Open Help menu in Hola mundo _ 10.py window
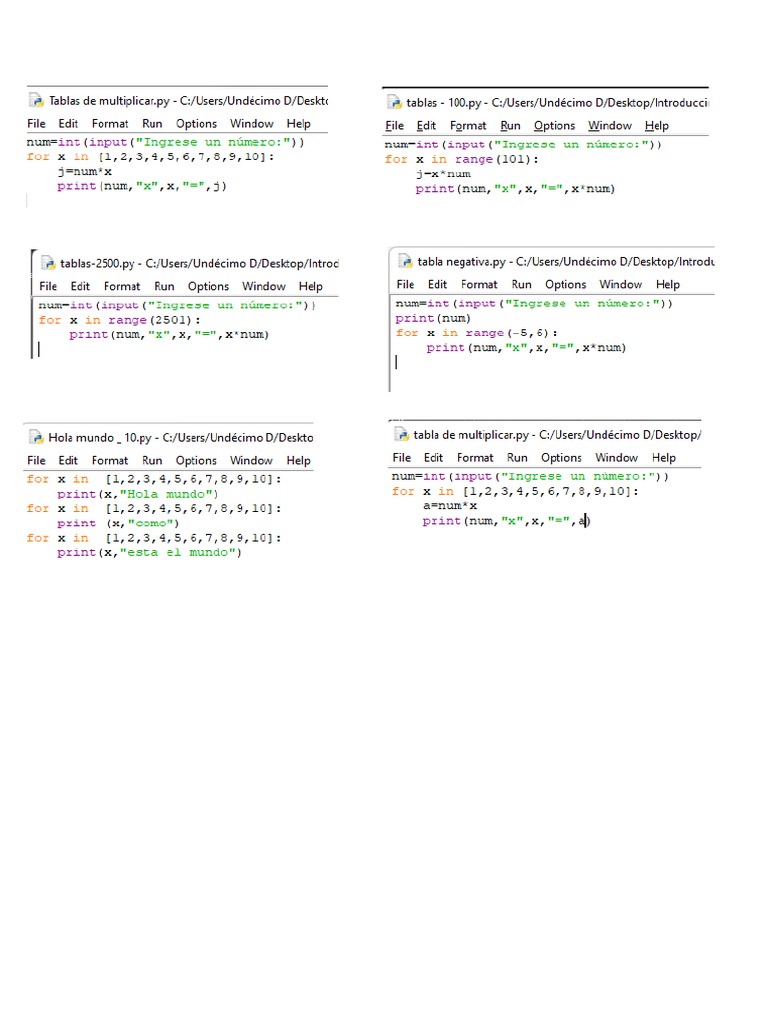This screenshot has width=768, height=1024. tap(298, 460)
